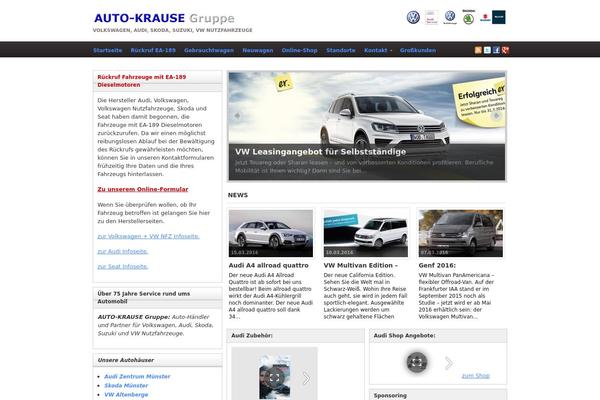Go to previous banner slide arrow
This screenshot has width=600, height=400.
point(237,115)
